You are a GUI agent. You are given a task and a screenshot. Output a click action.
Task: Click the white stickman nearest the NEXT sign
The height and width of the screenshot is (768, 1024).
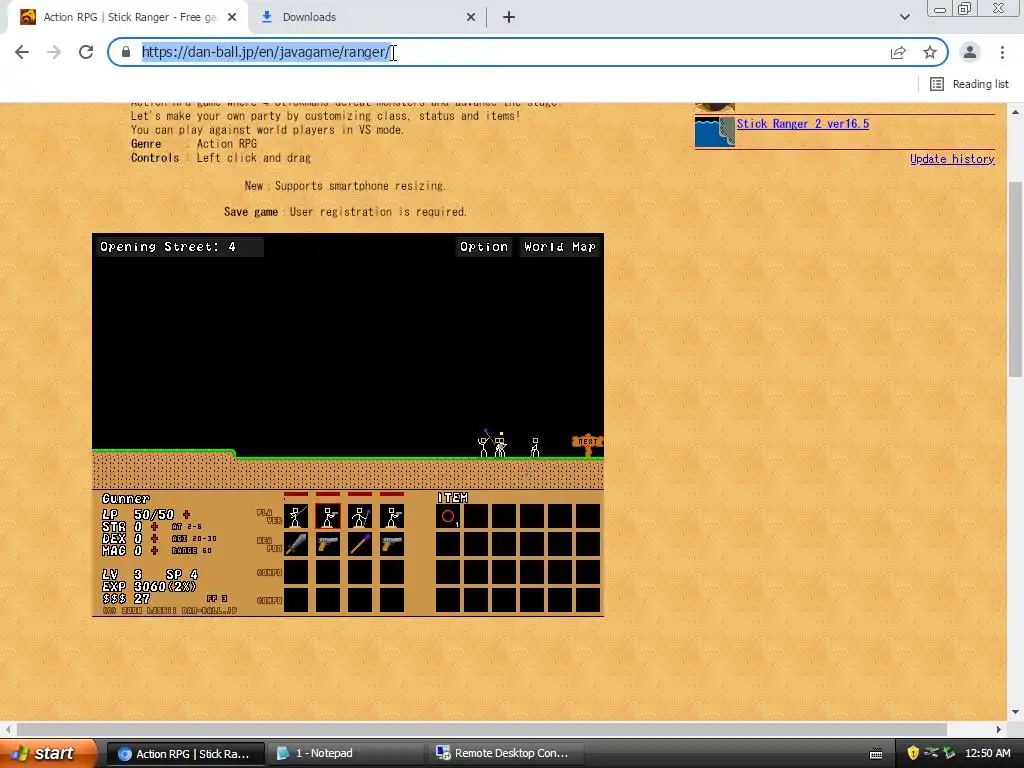535,447
